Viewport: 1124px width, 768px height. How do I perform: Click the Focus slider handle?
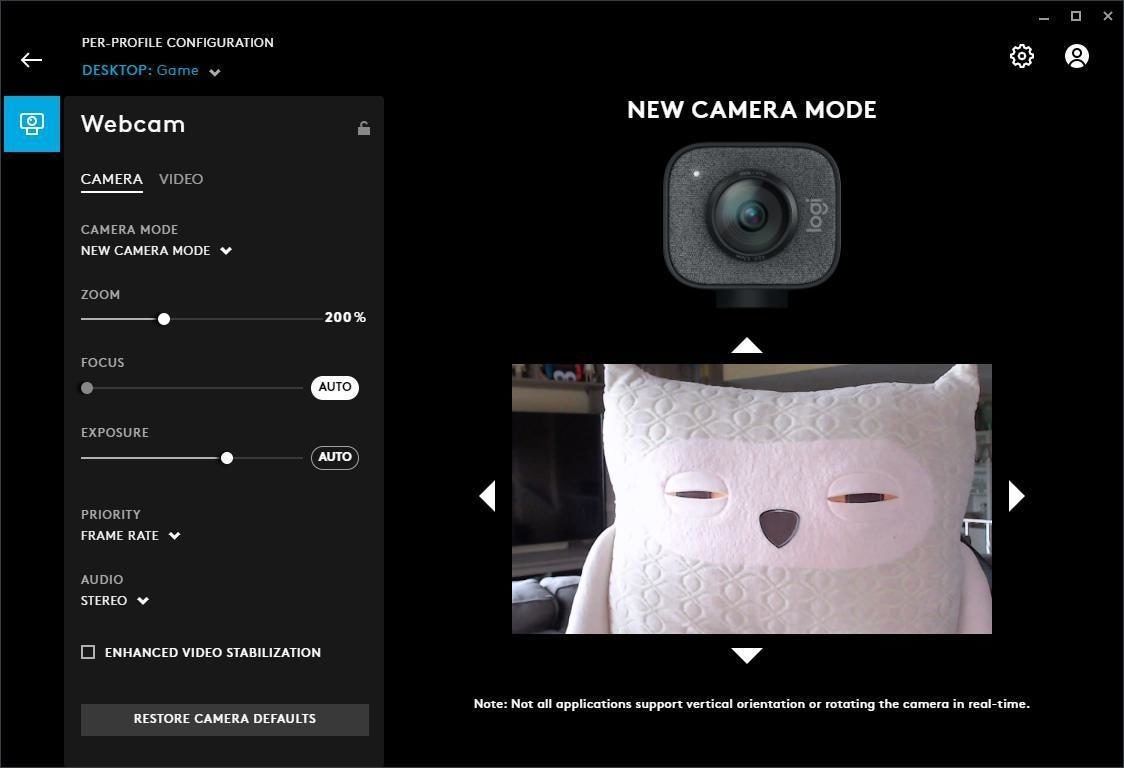[x=87, y=388]
